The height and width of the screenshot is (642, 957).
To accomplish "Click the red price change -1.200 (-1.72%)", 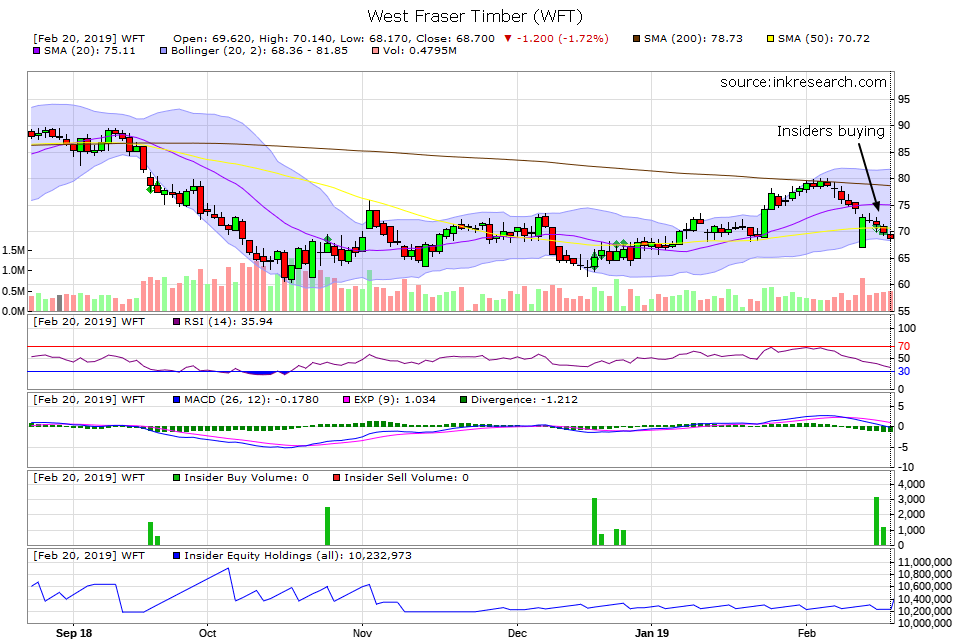I will 556,38.
